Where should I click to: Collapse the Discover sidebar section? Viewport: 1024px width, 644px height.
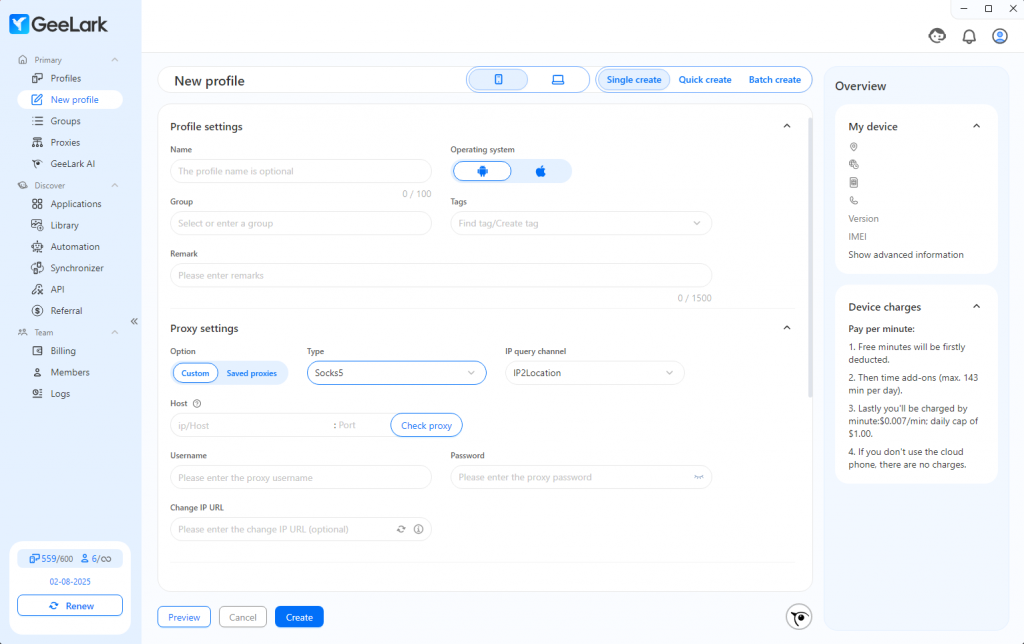click(x=115, y=185)
